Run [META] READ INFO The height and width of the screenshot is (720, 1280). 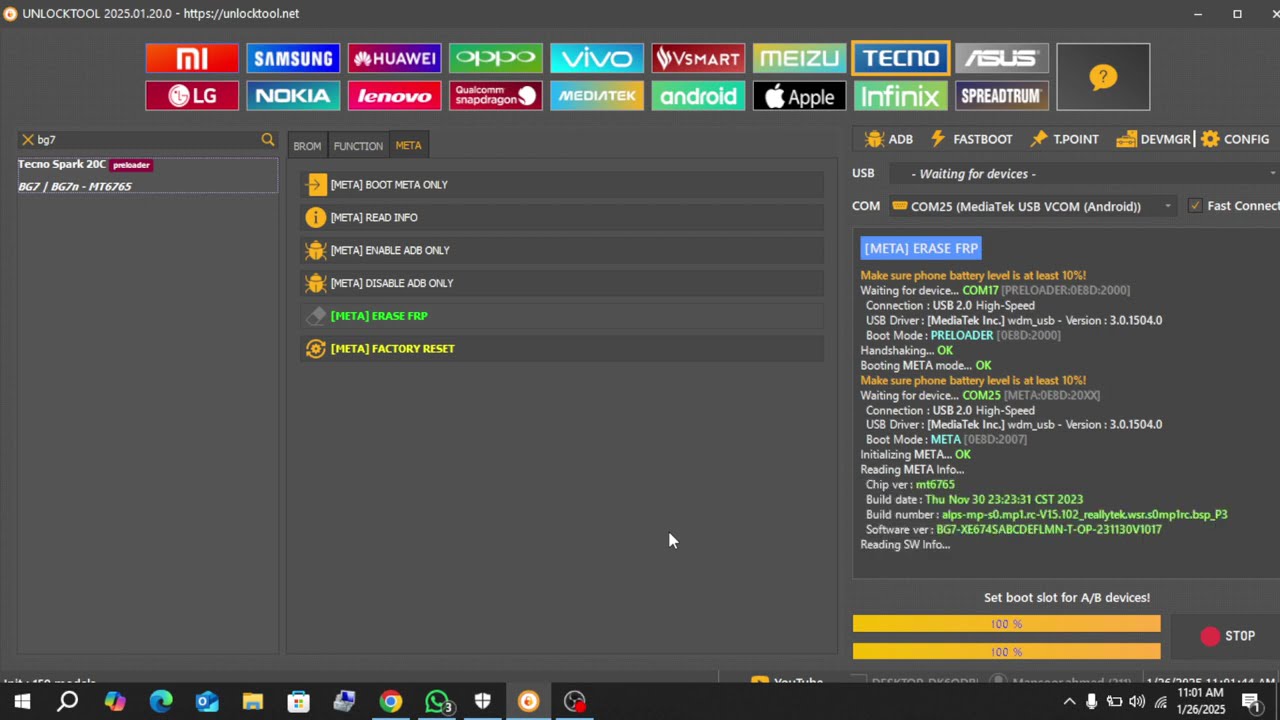point(562,217)
